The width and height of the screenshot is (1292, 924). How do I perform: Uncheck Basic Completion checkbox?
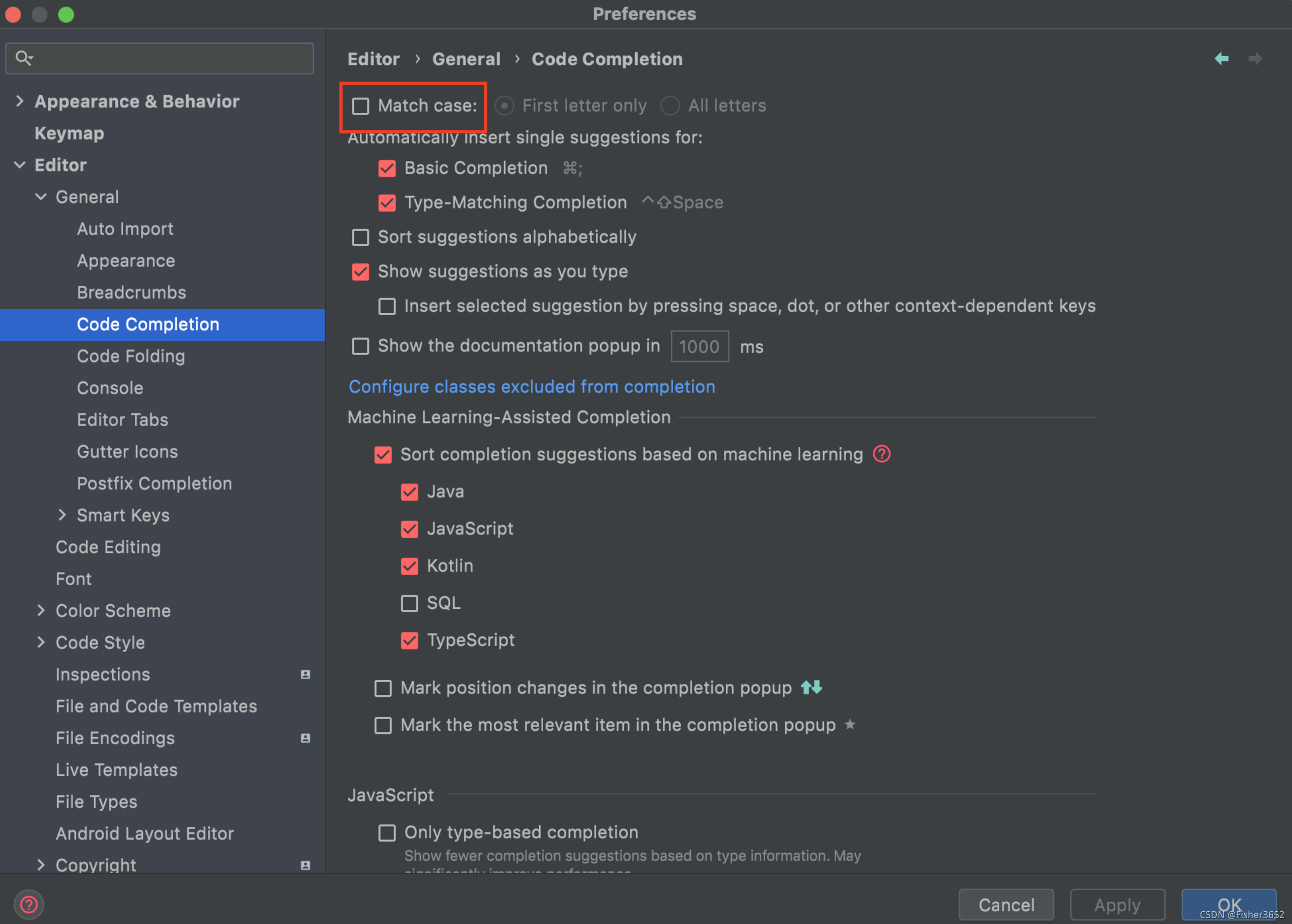(x=387, y=168)
